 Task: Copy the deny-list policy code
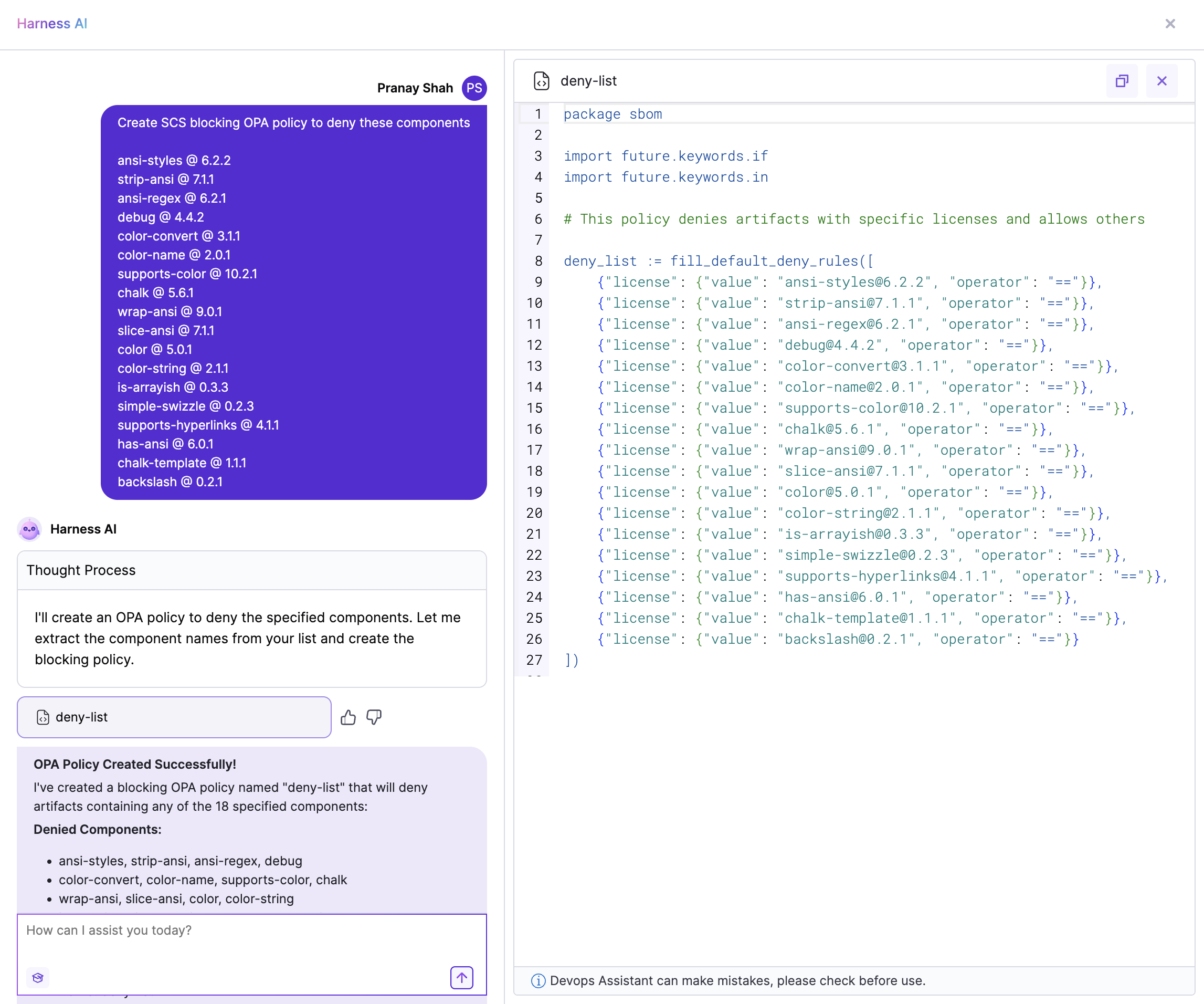coord(1122,81)
